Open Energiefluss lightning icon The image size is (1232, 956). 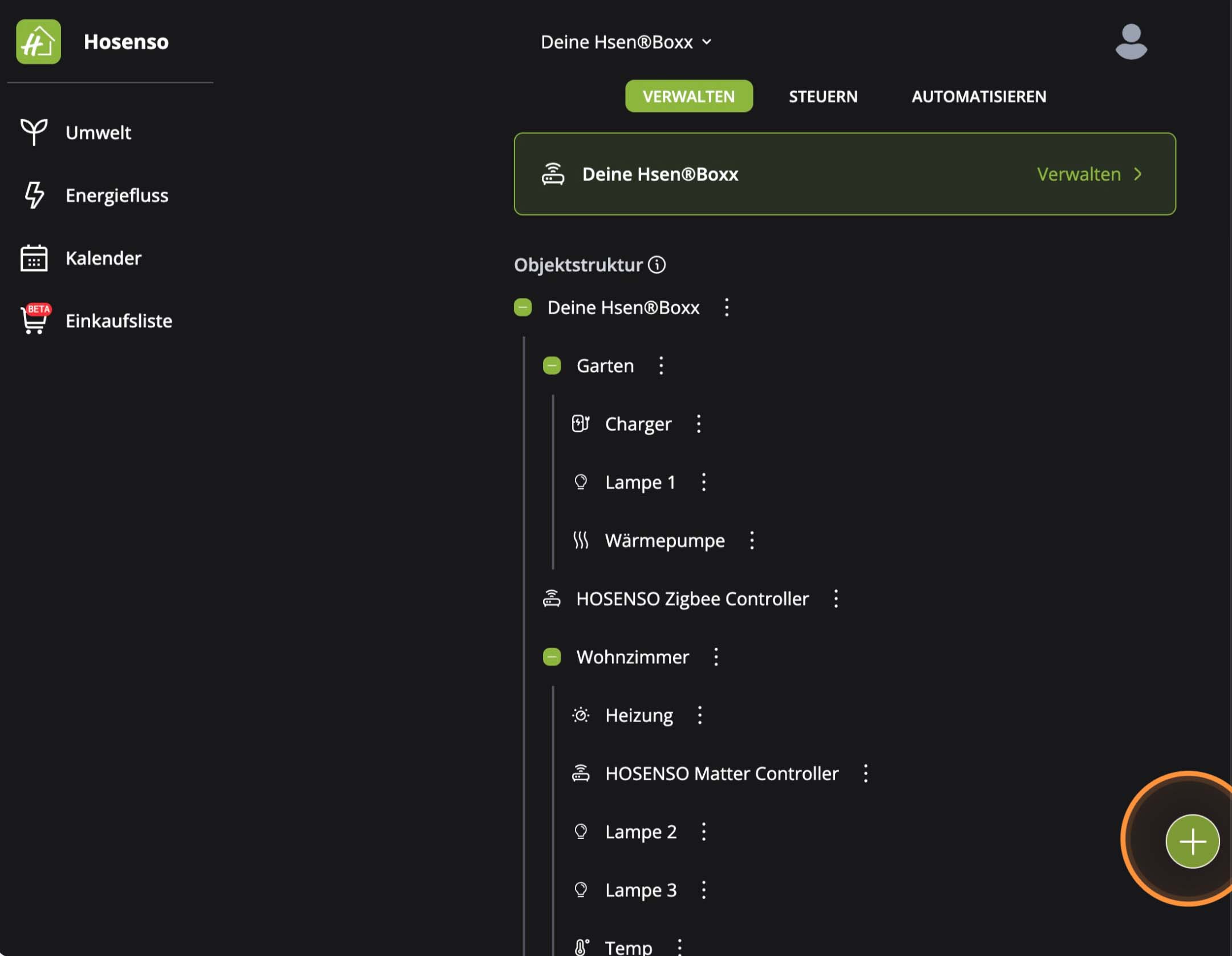point(34,195)
